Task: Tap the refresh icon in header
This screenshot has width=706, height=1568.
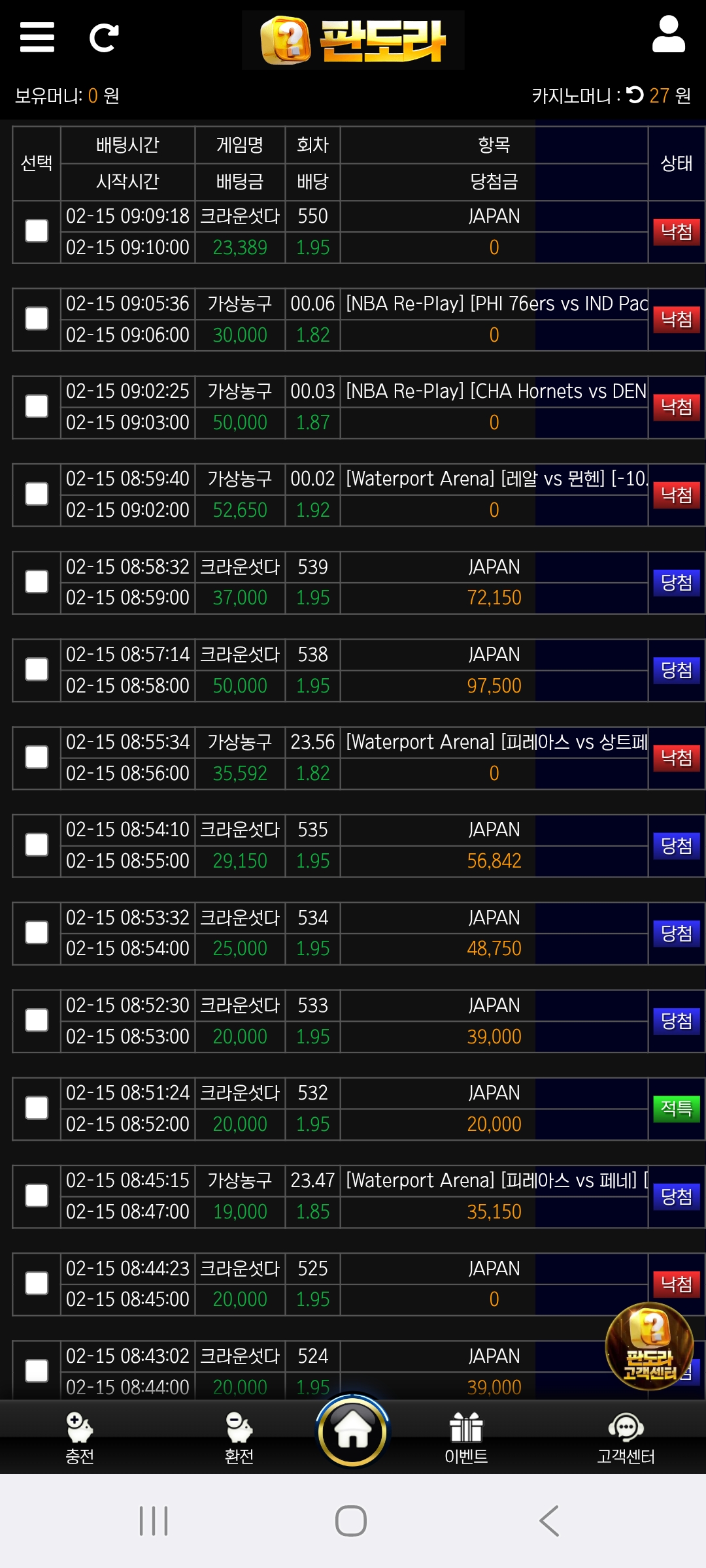Action: pyautogui.click(x=104, y=38)
